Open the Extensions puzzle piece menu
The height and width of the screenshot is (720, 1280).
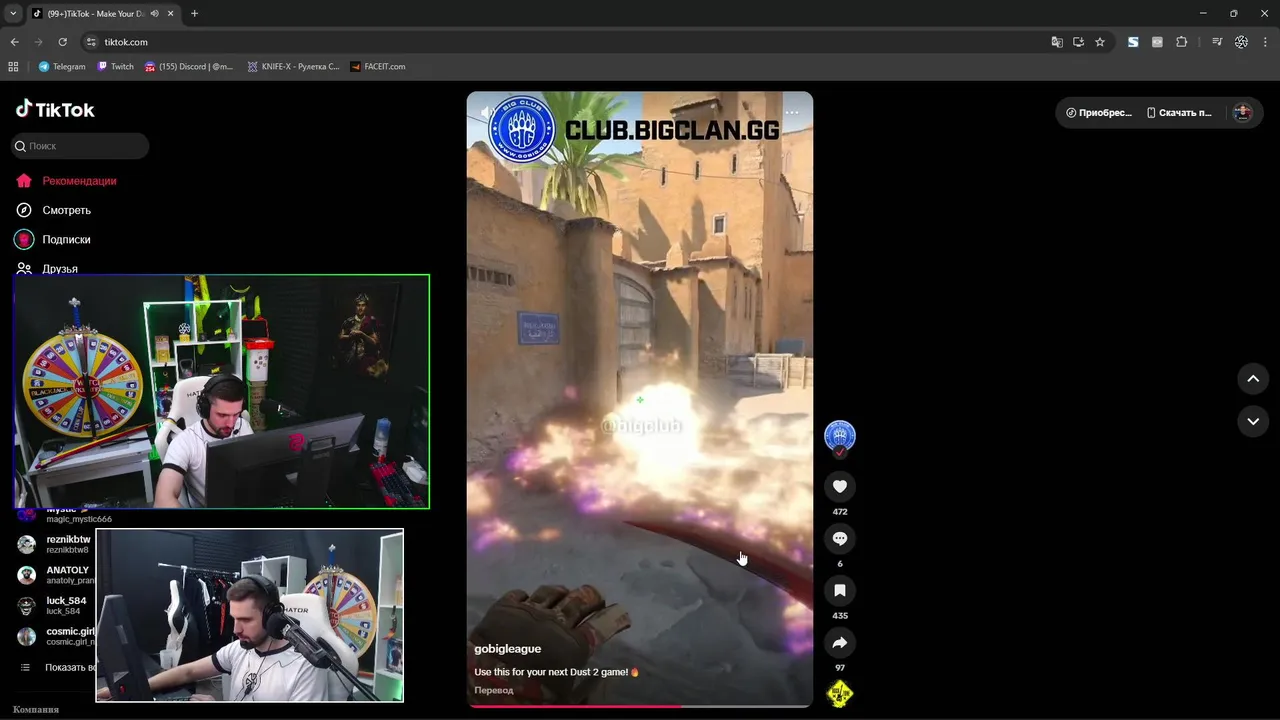[1181, 42]
